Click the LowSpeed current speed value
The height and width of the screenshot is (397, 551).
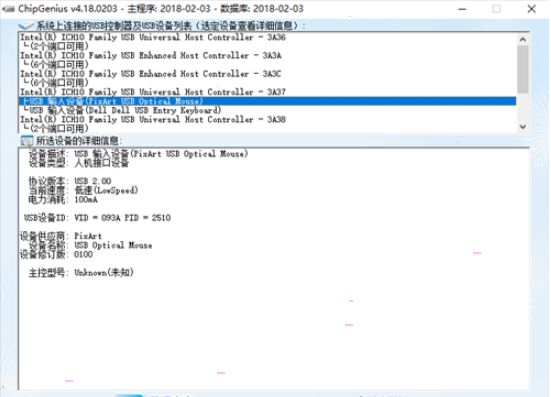[106, 190]
